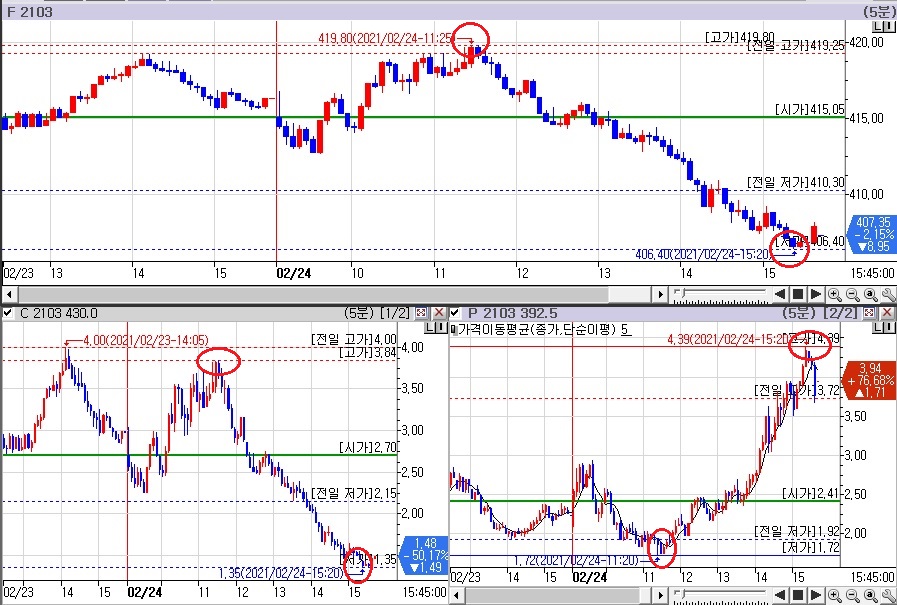Zoom out using the P 2103 chart magnifier minus
Viewport: 897px width, 605px height.
[852, 595]
